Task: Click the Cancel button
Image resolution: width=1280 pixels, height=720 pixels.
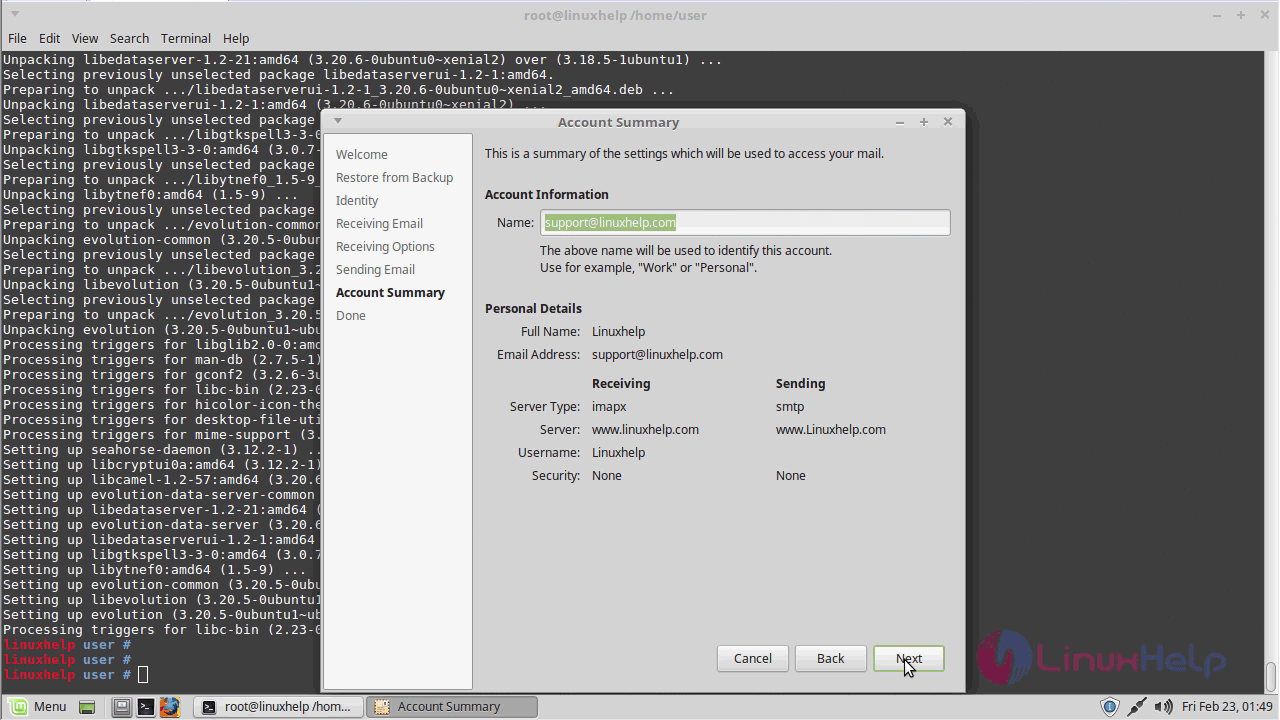Action: click(752, 658)
